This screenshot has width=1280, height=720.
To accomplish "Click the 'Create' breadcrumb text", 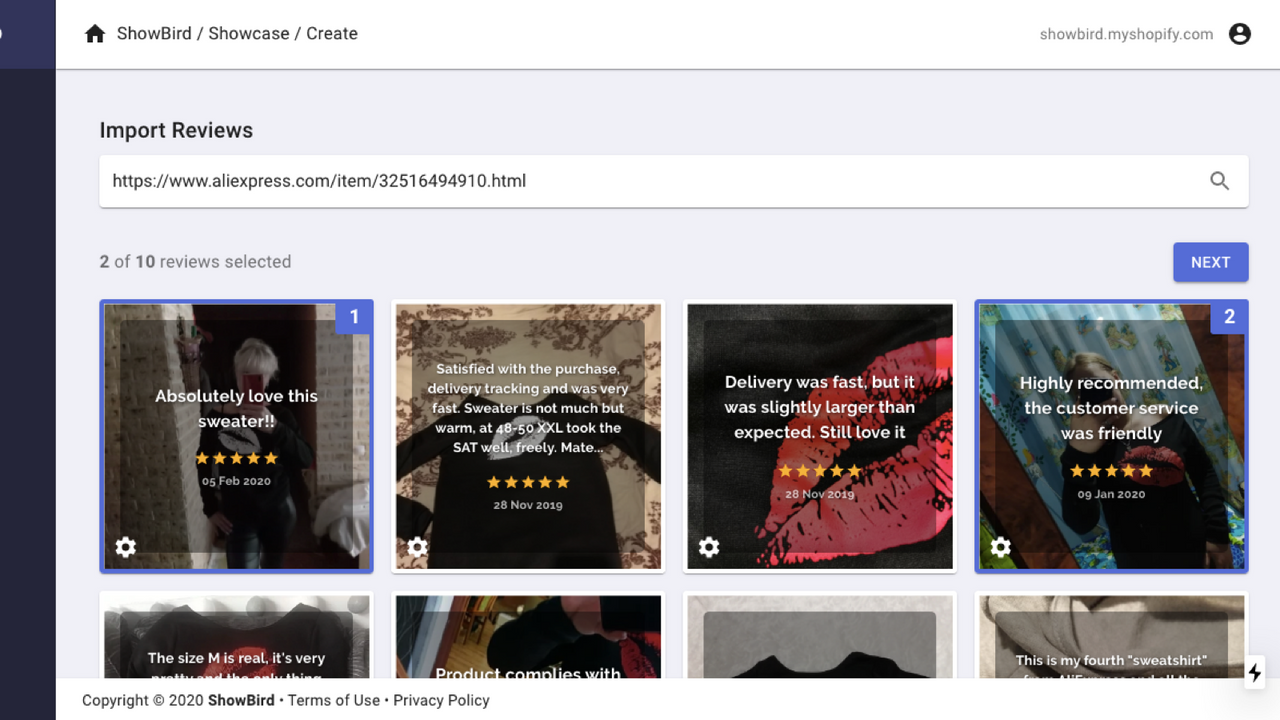I will pos(332,33).
